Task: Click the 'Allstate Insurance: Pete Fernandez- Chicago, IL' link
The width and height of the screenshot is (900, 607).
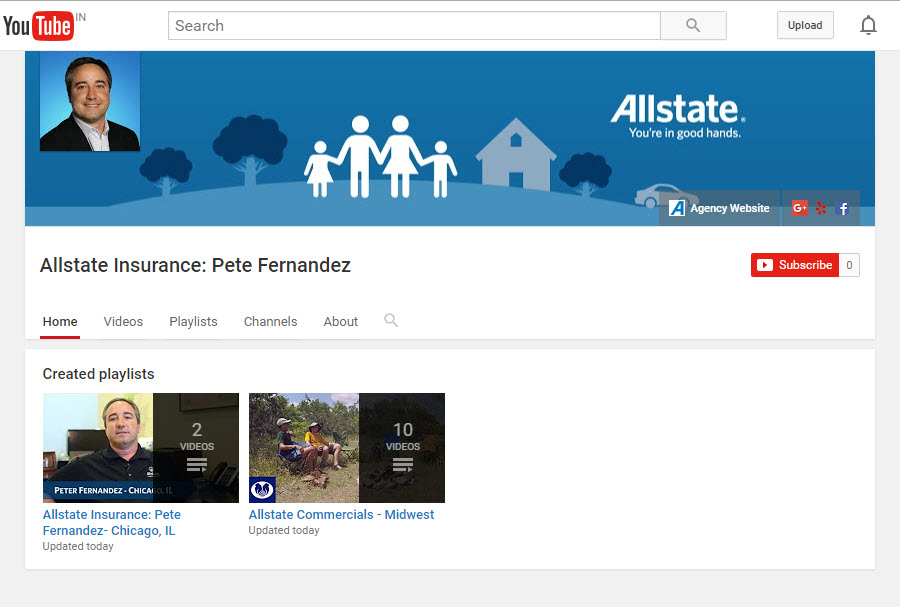Action: (x=112, y=523)
